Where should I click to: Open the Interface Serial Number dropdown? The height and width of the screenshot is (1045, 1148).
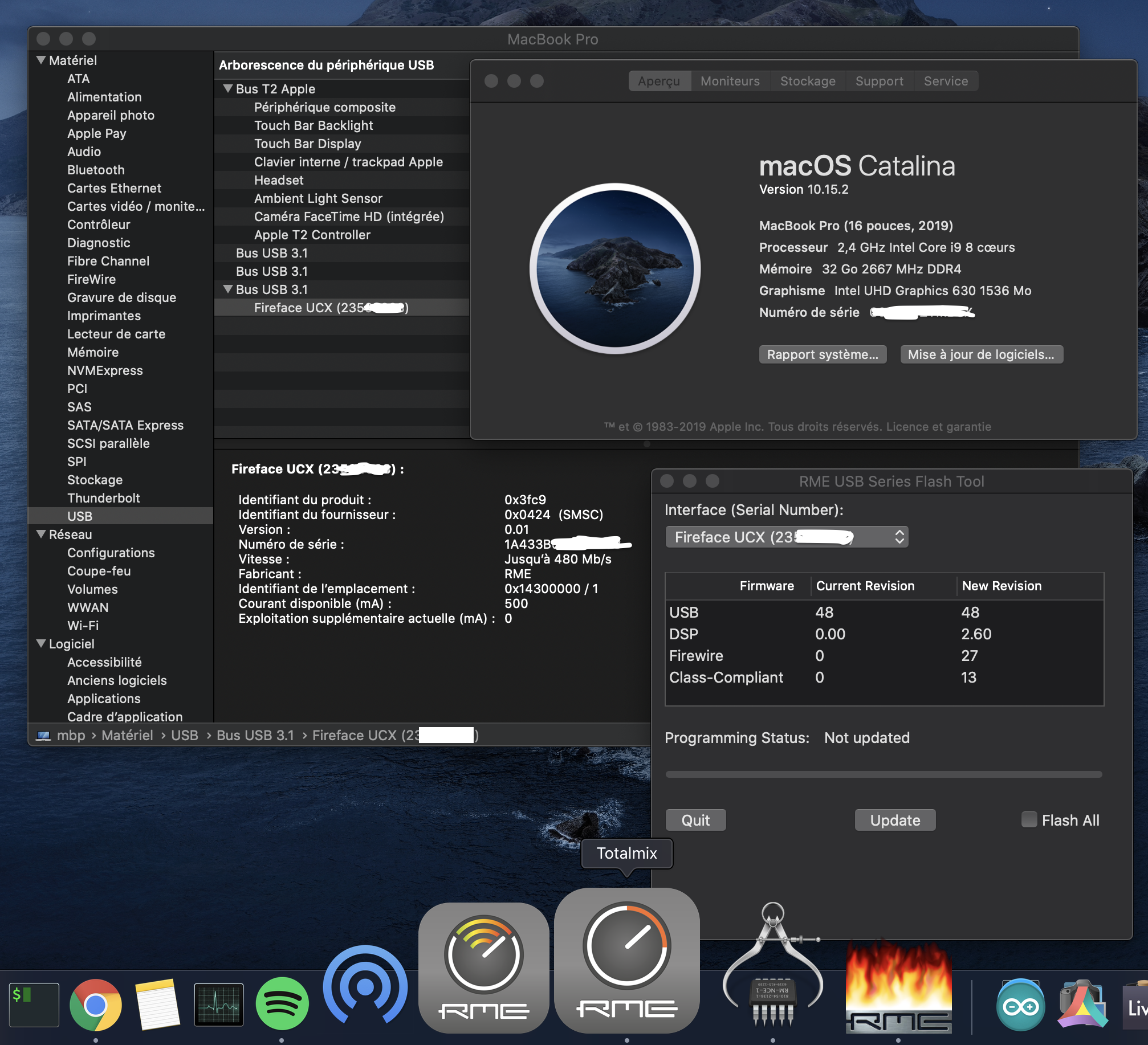pos(787,537)
